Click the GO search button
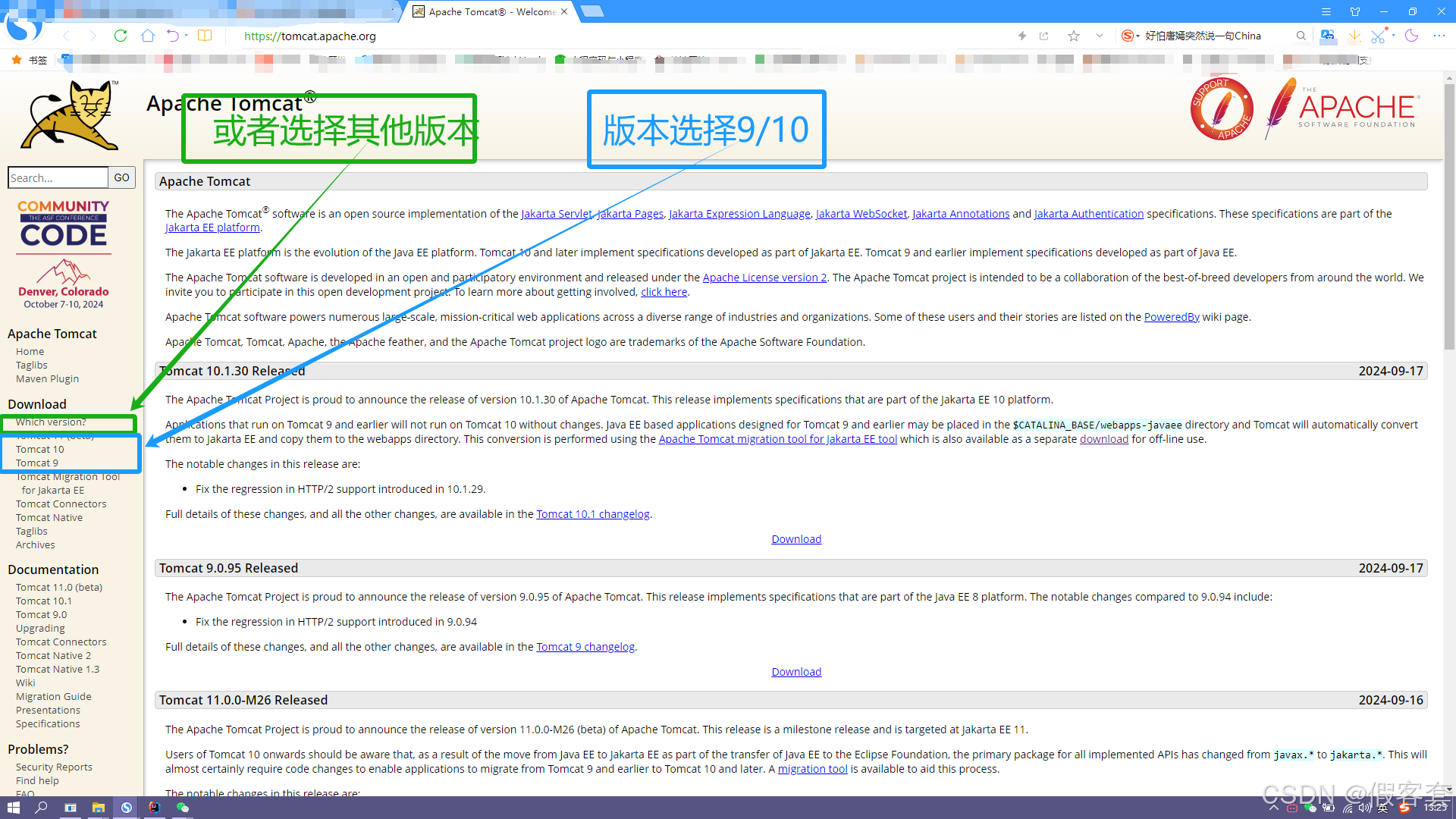This screenshot has width=1456, height=819. [x=121, y=177]
